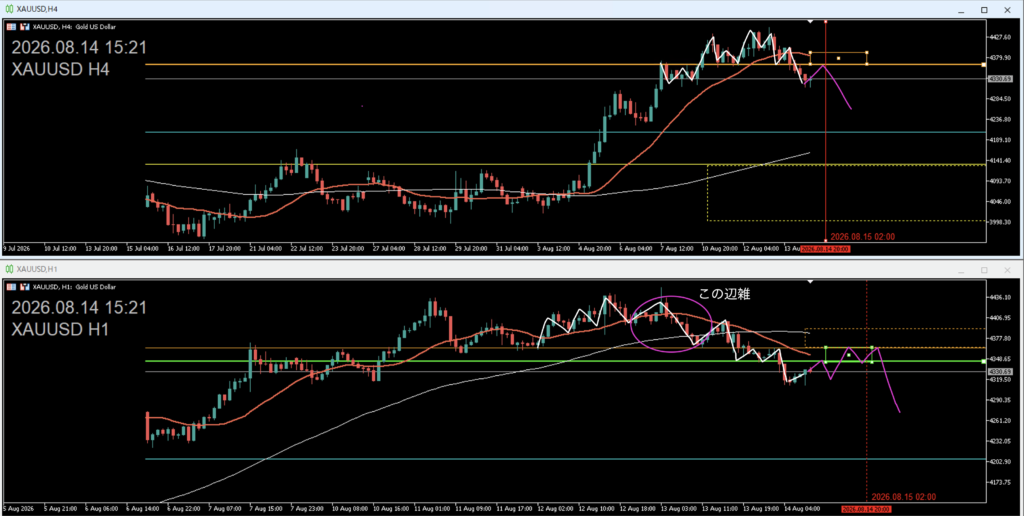1024x516 pixels.
Task: Click current price tag 4330.69 in H1 chart
Action: coord(999,371)
